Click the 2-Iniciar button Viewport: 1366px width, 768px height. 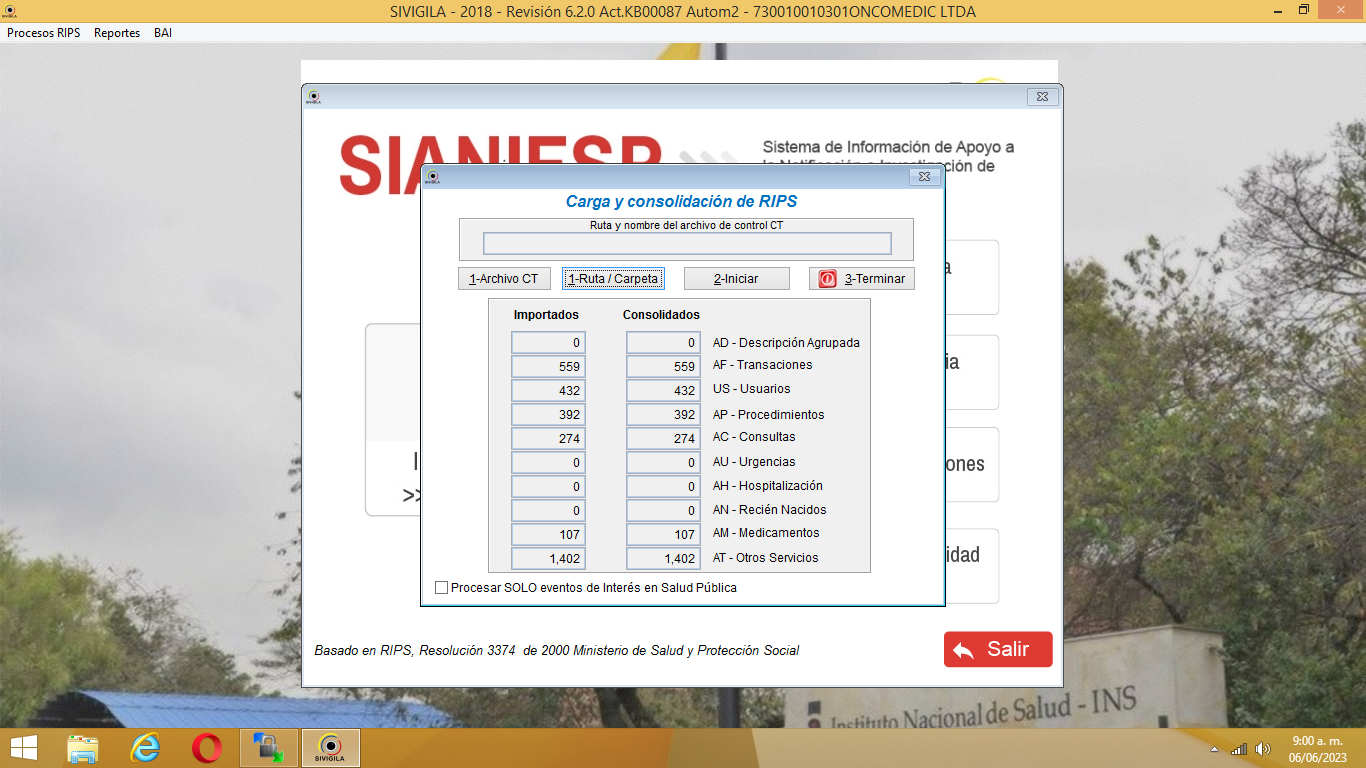736,279
